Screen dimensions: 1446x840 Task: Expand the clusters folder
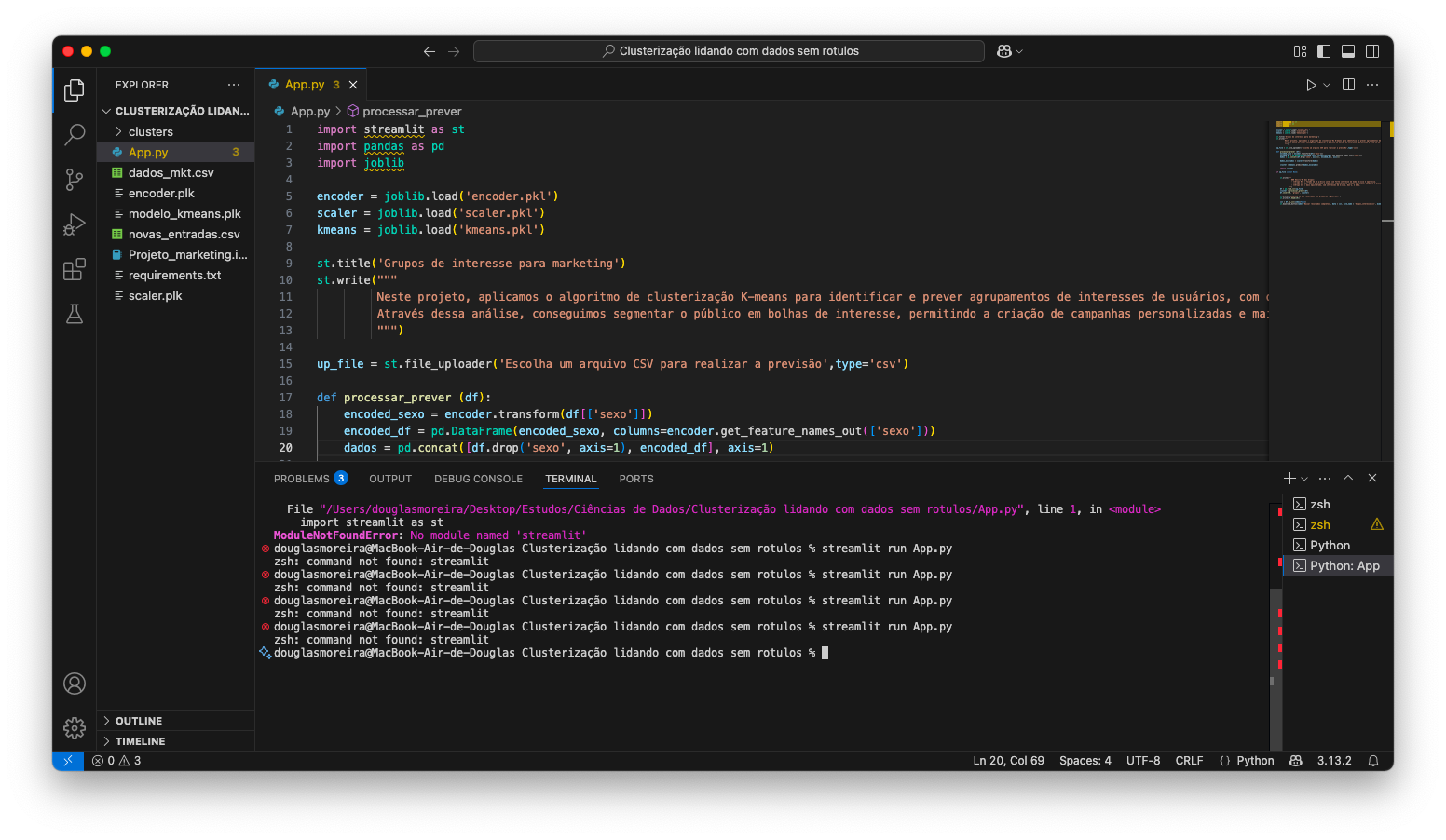coord(176,132)
